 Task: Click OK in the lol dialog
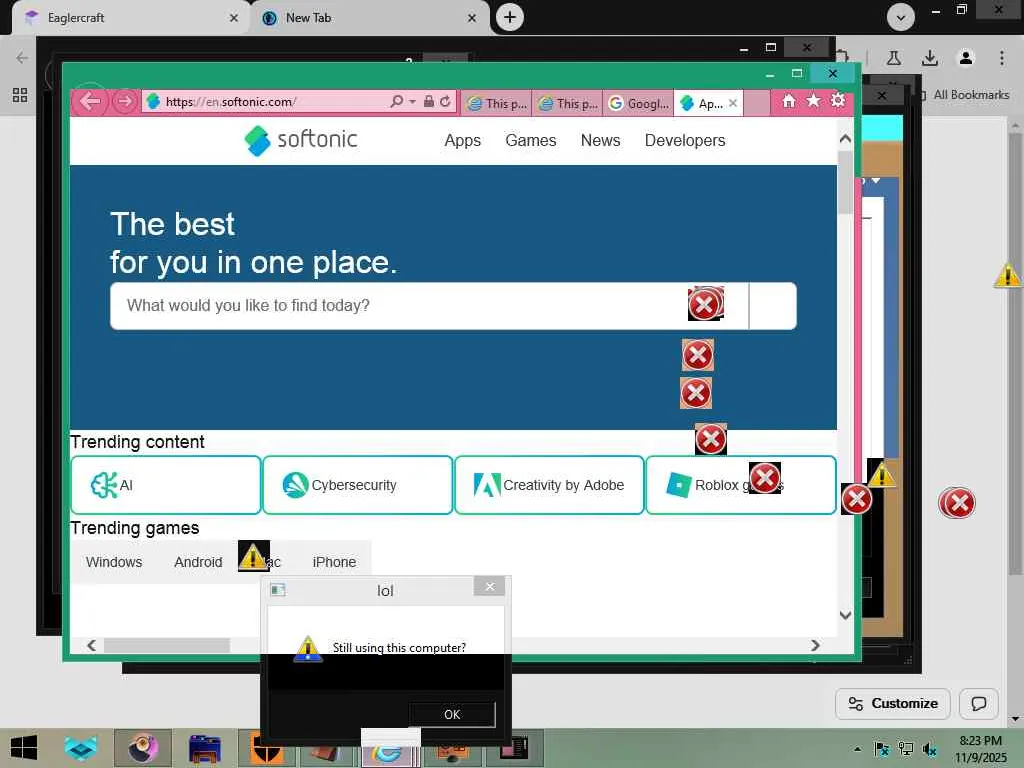tap(452, 714)
